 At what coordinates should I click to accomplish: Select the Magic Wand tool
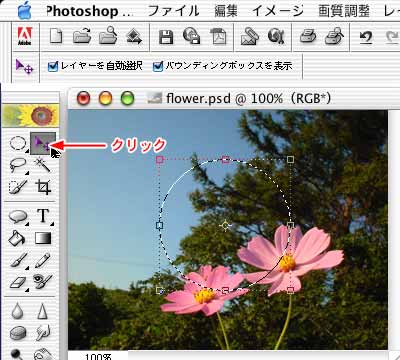click(42, 165)
